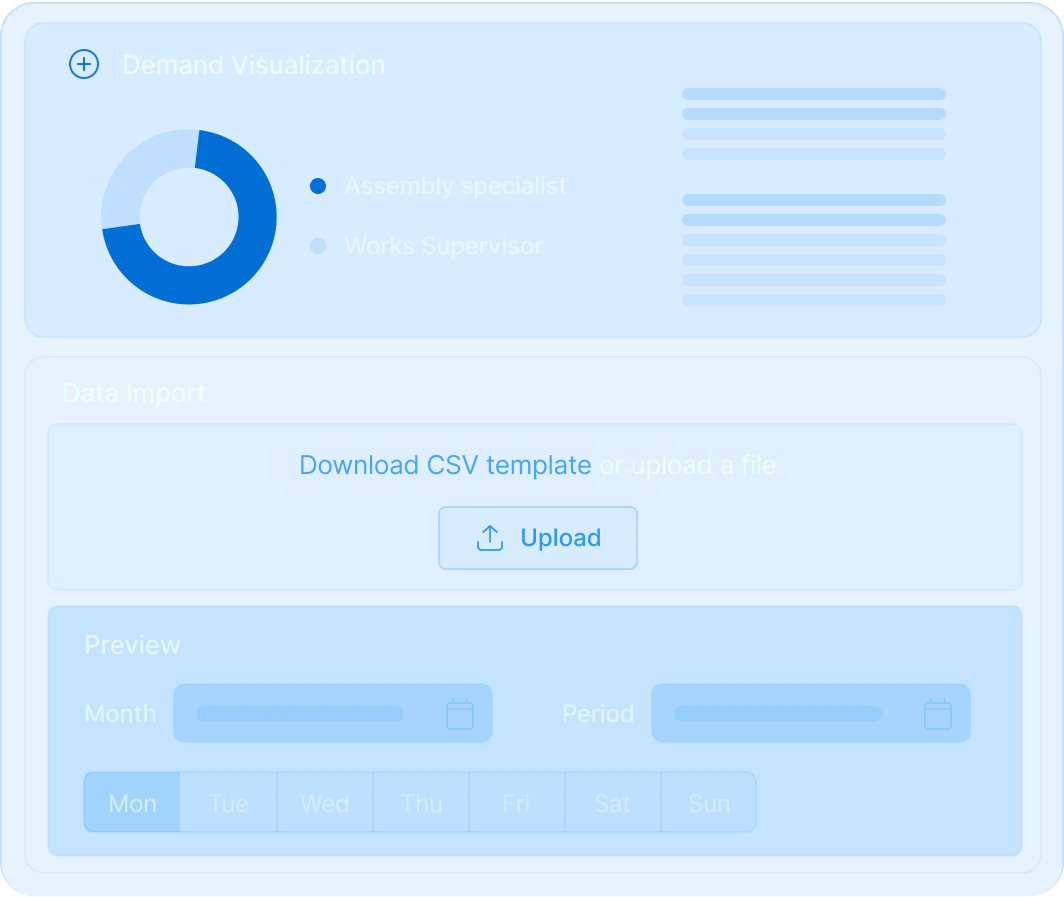Click the upload arrow icon in Upload button

490,538
